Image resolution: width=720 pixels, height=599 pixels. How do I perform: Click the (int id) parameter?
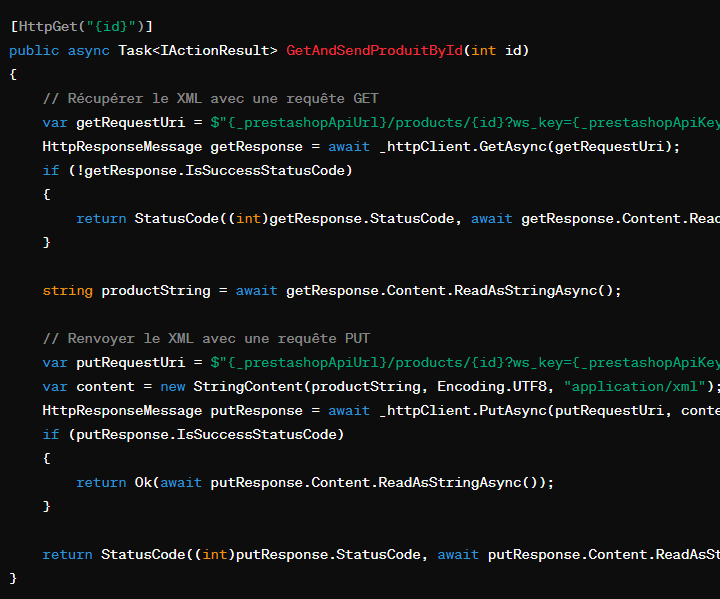pos(496,51)
